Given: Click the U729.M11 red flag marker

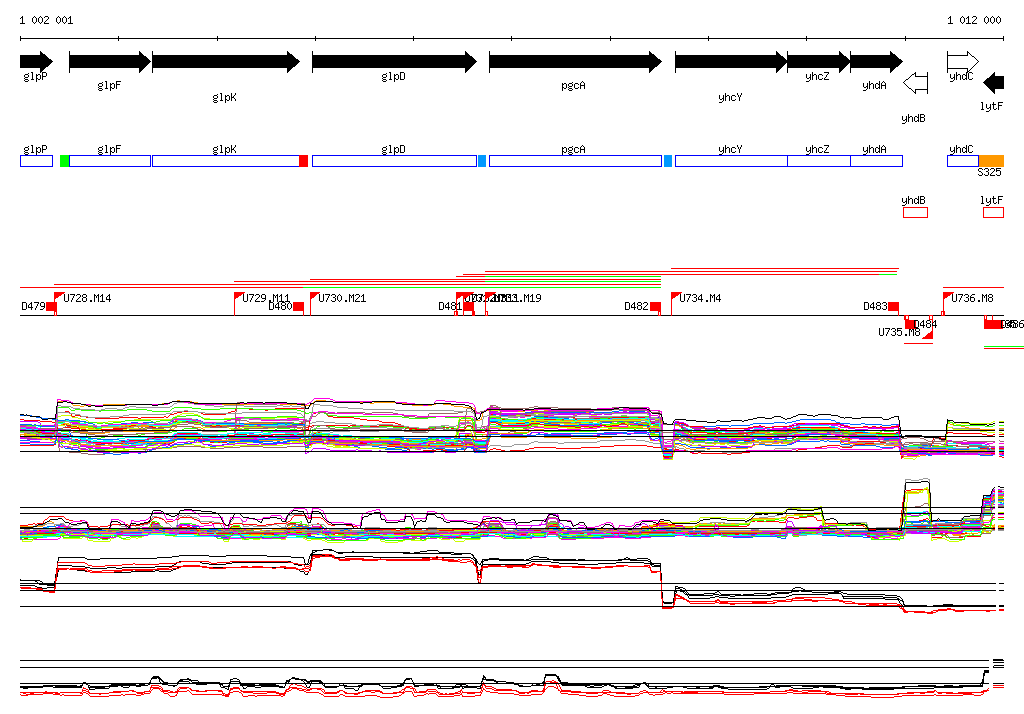Looking at the screenshot, I should (239, 297).
